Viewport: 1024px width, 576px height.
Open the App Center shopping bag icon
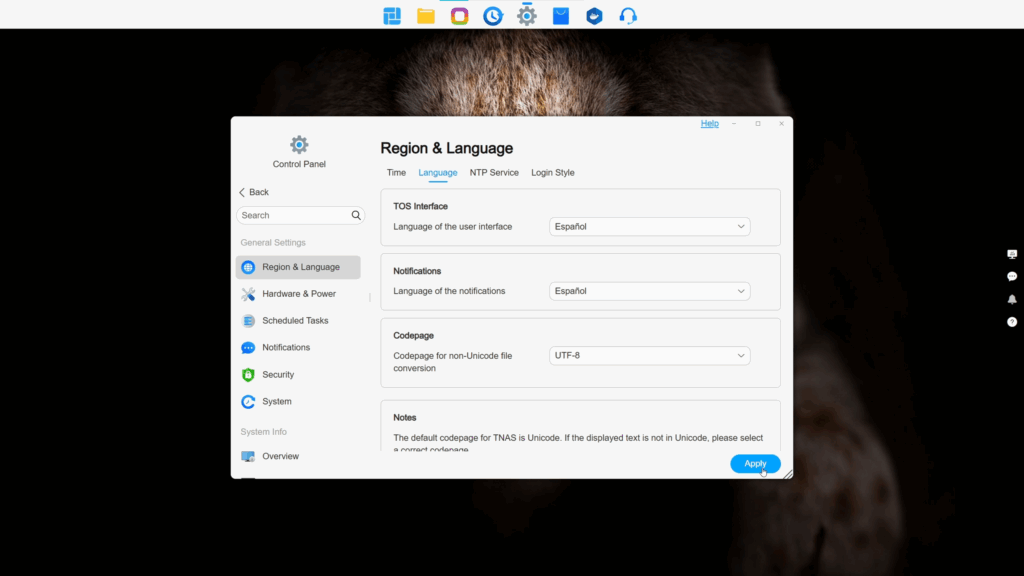(561, 16)
